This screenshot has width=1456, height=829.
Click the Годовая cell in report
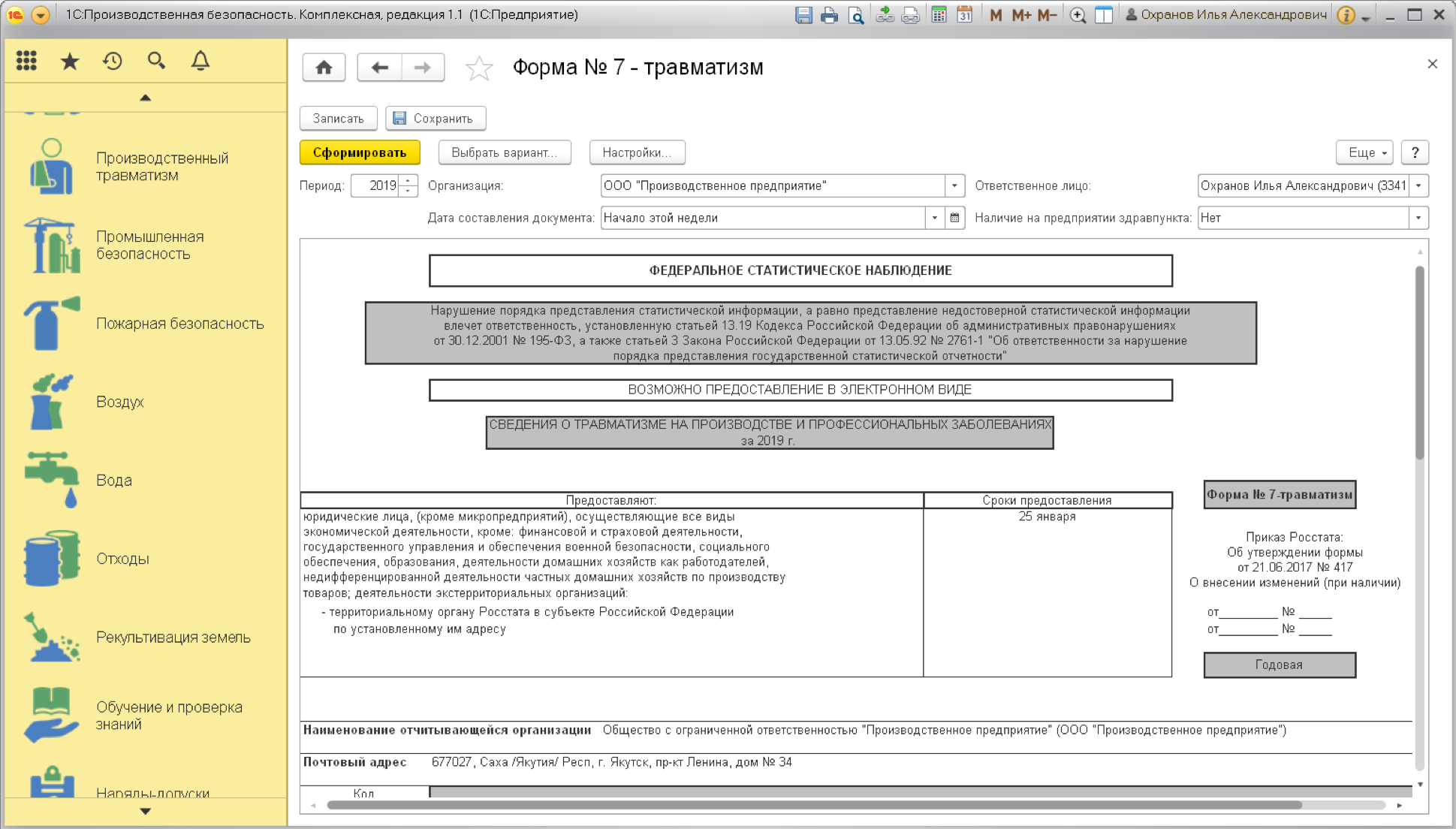coord(1280,665)
